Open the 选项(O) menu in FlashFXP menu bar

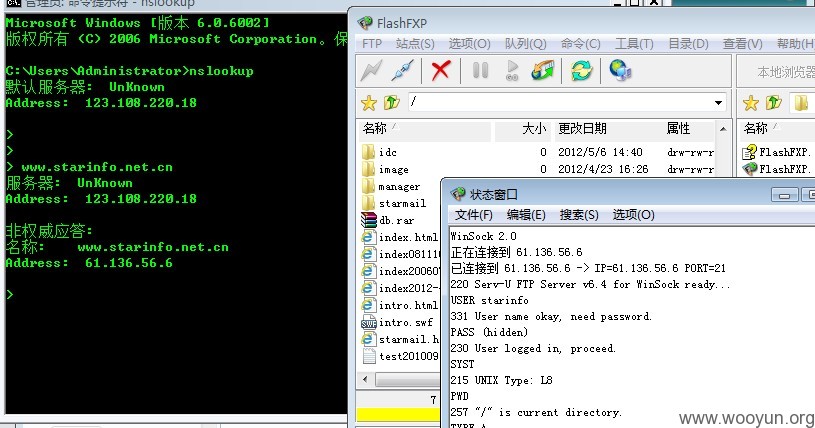469,44
